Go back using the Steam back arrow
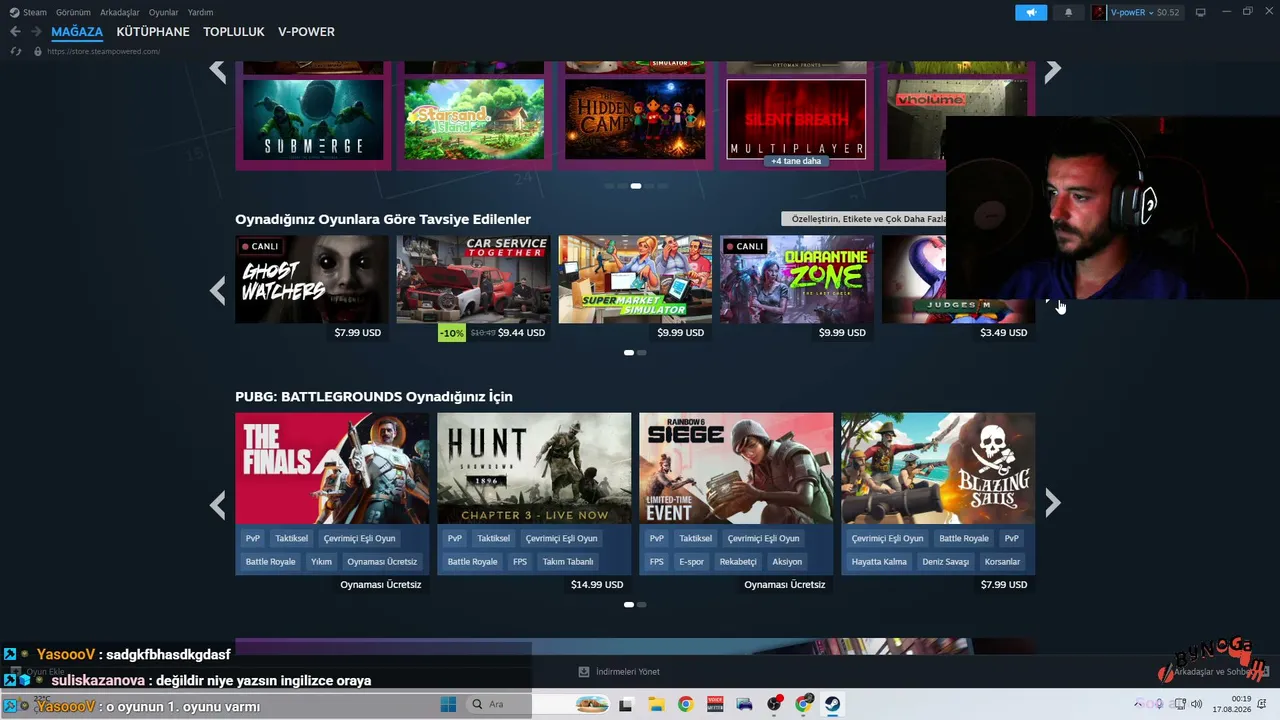Viewport: 1280px width, 720px height. 15,32
